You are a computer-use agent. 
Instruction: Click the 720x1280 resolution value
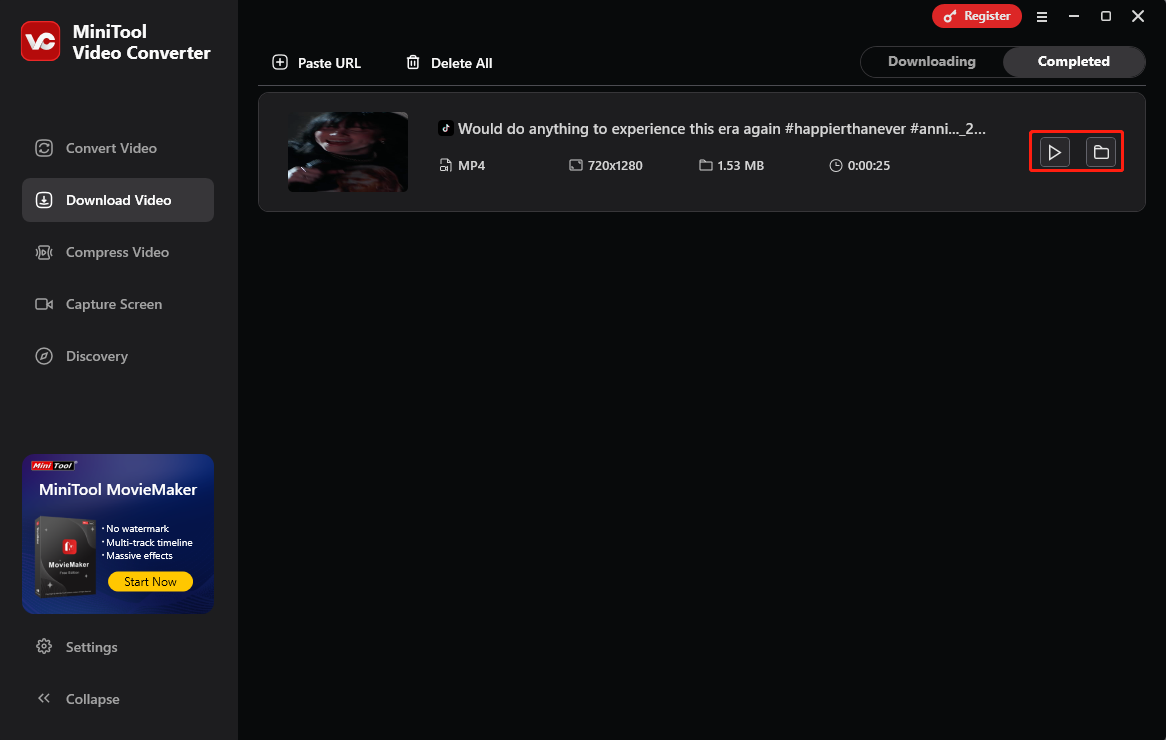click(615, 166)
